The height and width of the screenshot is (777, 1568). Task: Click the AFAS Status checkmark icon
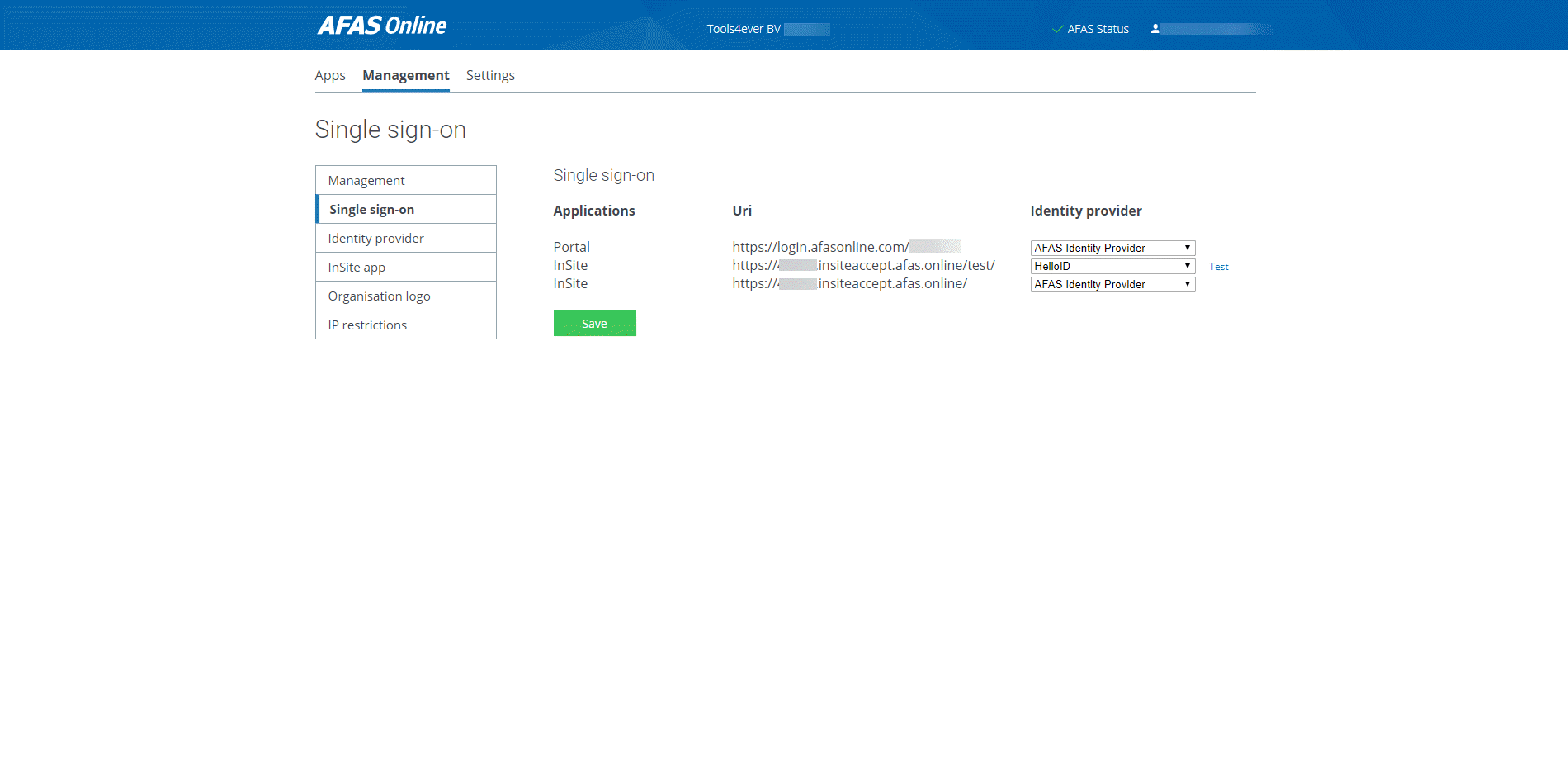coord(1057,29)
